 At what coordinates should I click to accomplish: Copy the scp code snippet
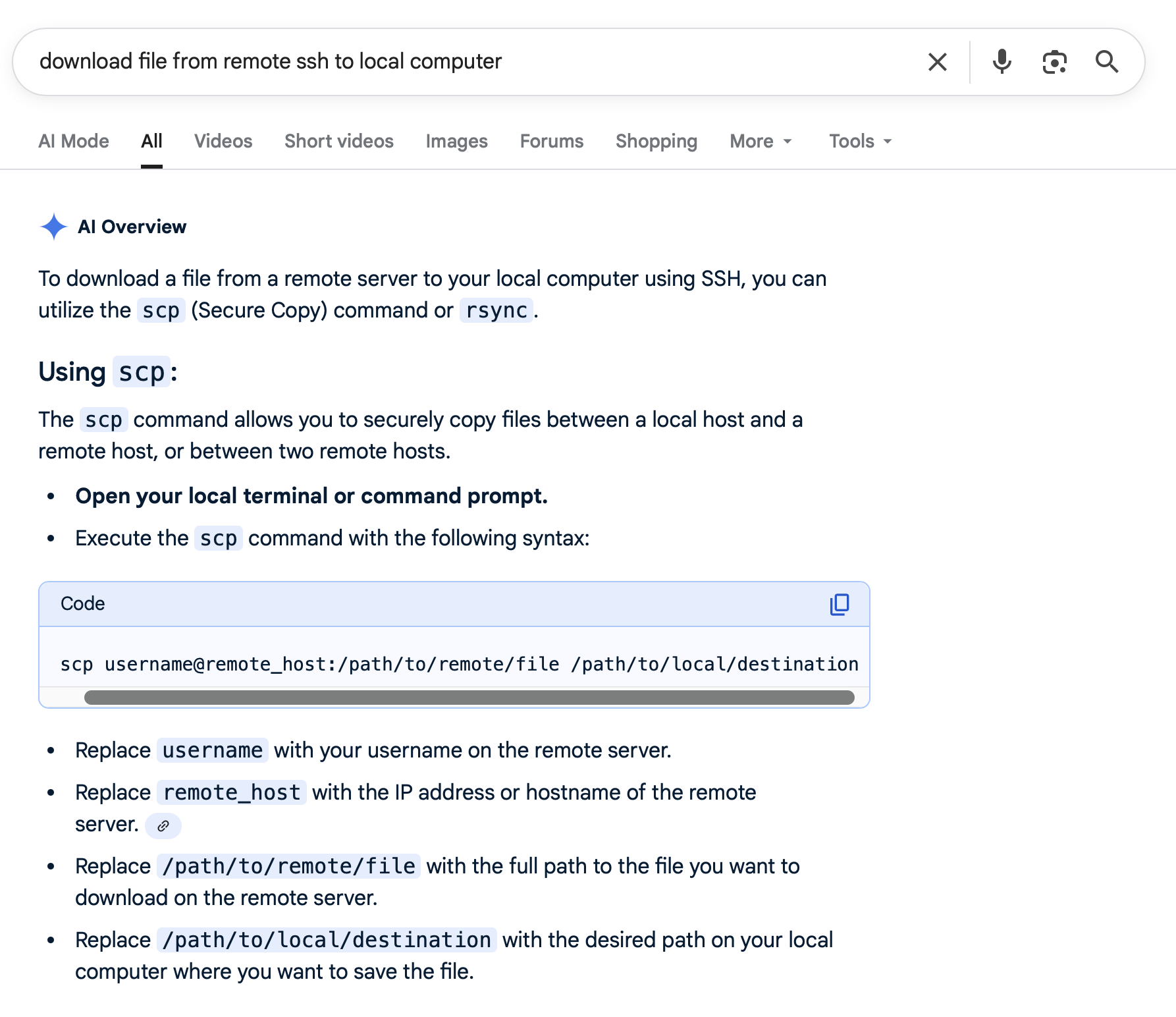(839, 604)
